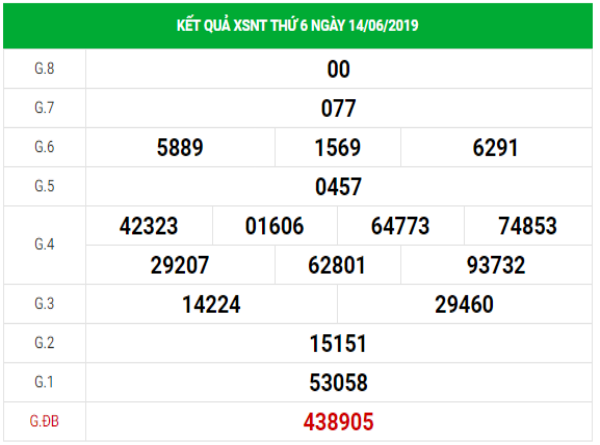
Task: Click the G.2 result 15151
Action: [x=338, y=344]
